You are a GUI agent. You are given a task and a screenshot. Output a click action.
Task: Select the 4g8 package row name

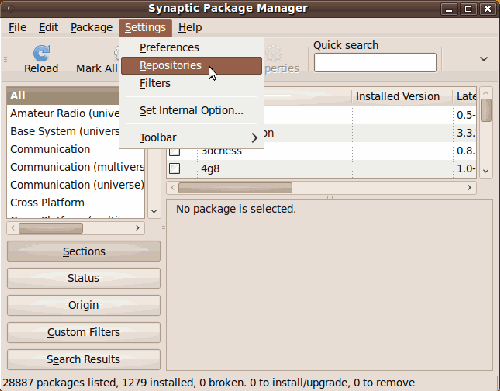click(x=210, y=169)
